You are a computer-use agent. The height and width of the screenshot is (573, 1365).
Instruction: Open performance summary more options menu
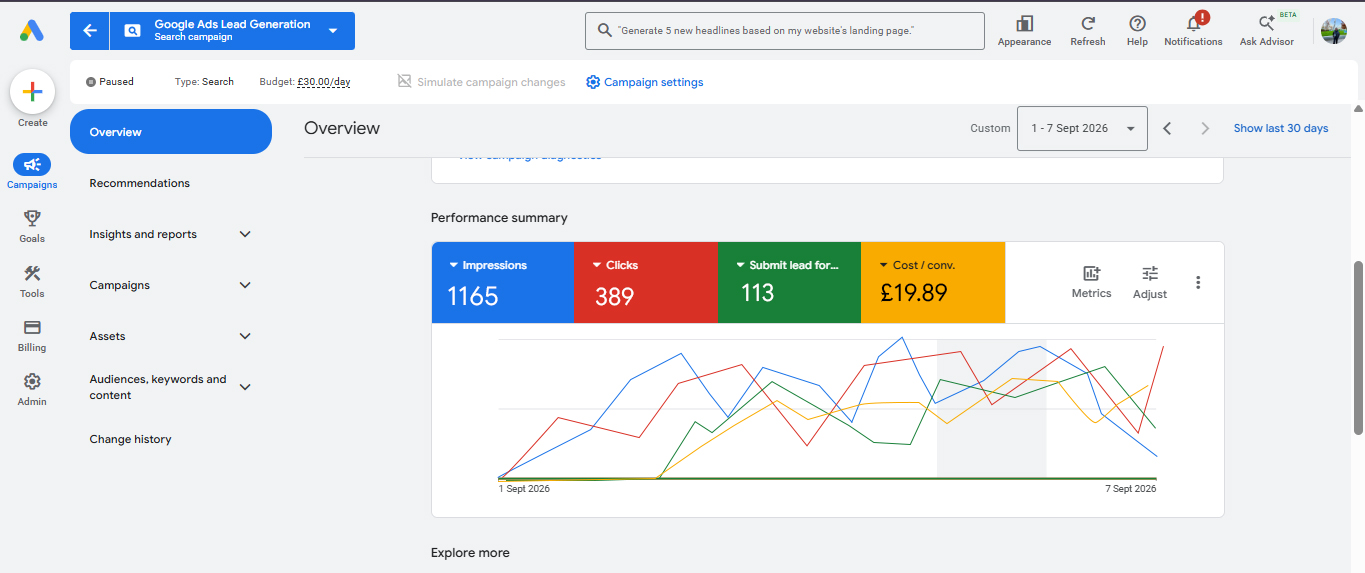[x=1198, y=282]
